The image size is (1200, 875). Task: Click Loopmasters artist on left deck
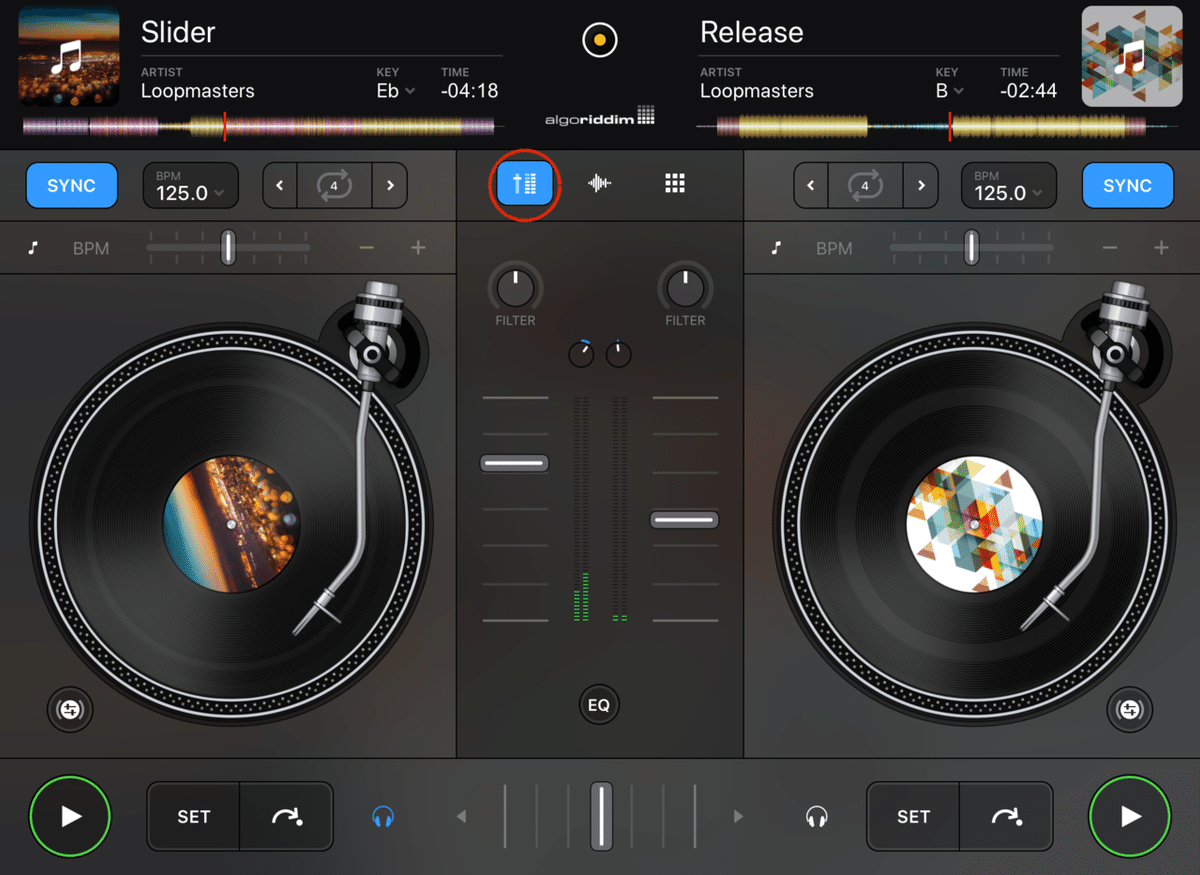tap(198, 91)
